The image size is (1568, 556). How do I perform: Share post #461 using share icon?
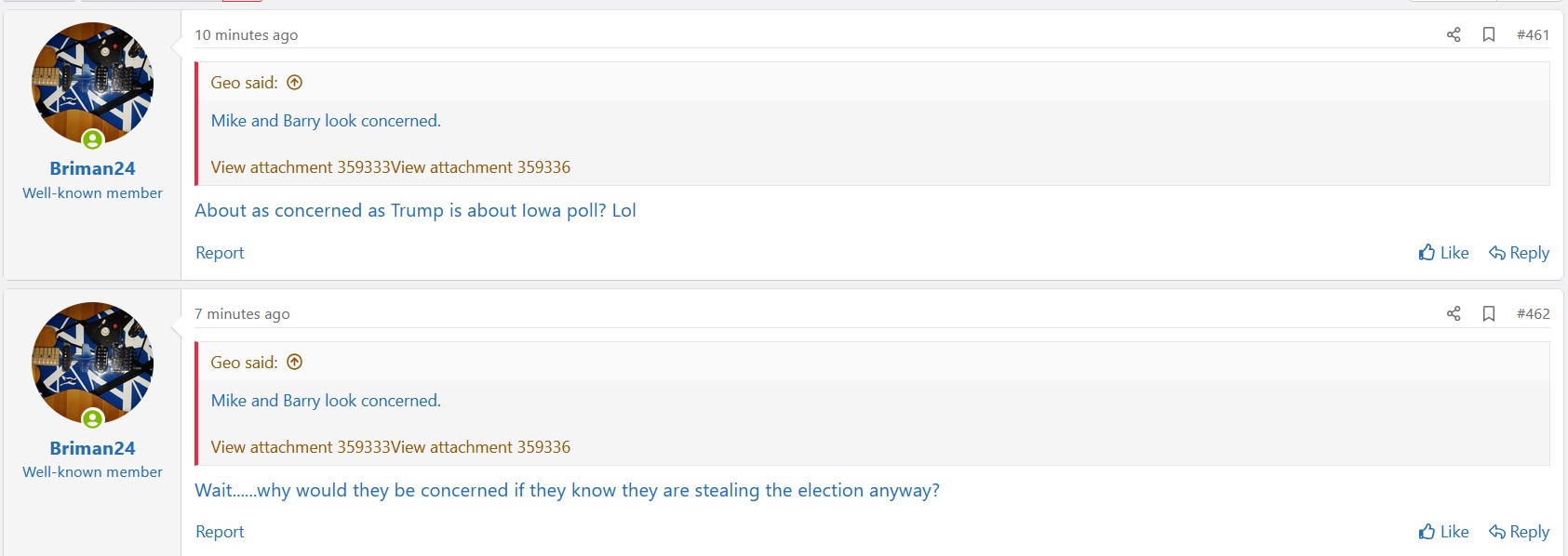(1454, 34)
